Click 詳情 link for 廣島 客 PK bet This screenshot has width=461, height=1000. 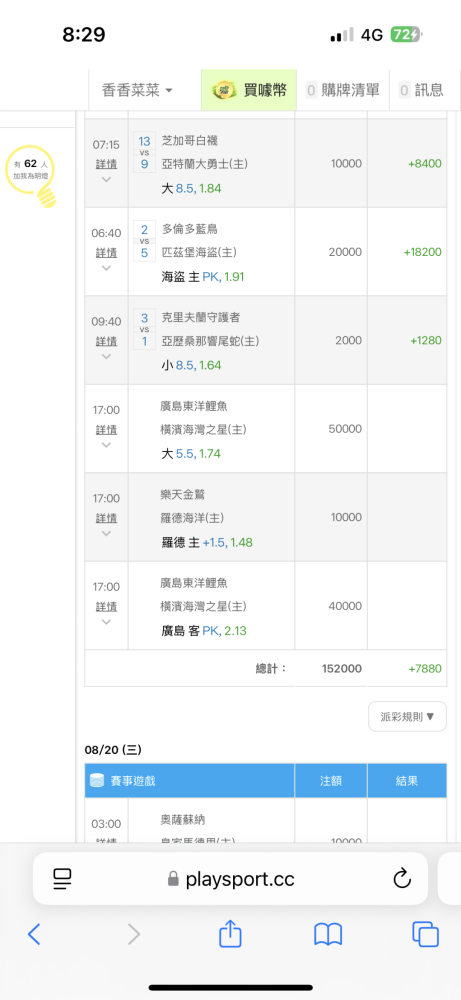[106, 607]
